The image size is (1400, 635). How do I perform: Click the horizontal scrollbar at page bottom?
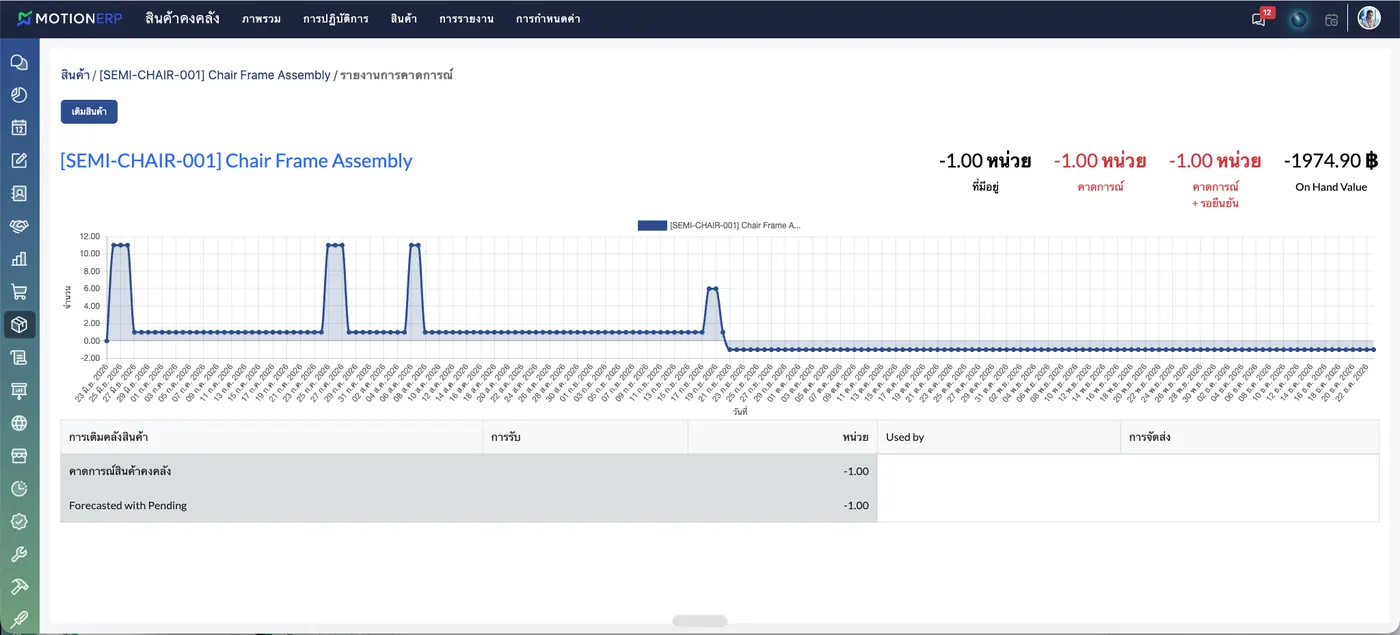coord(699,621)
